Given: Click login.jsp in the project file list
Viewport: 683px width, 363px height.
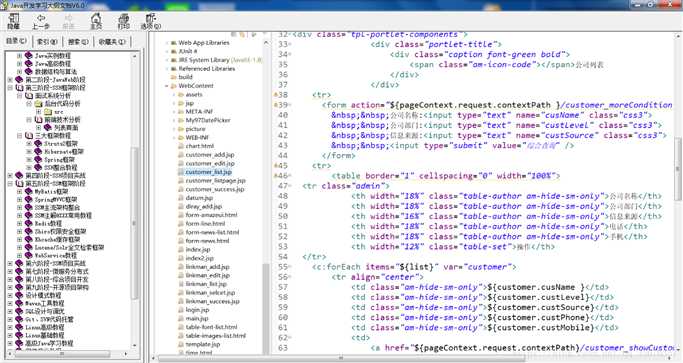Looking at the screenshot, I should [x=197, y=310].
